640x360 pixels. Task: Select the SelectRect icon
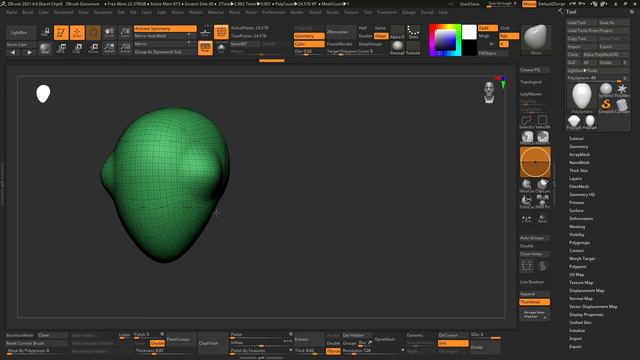point(542,122)
